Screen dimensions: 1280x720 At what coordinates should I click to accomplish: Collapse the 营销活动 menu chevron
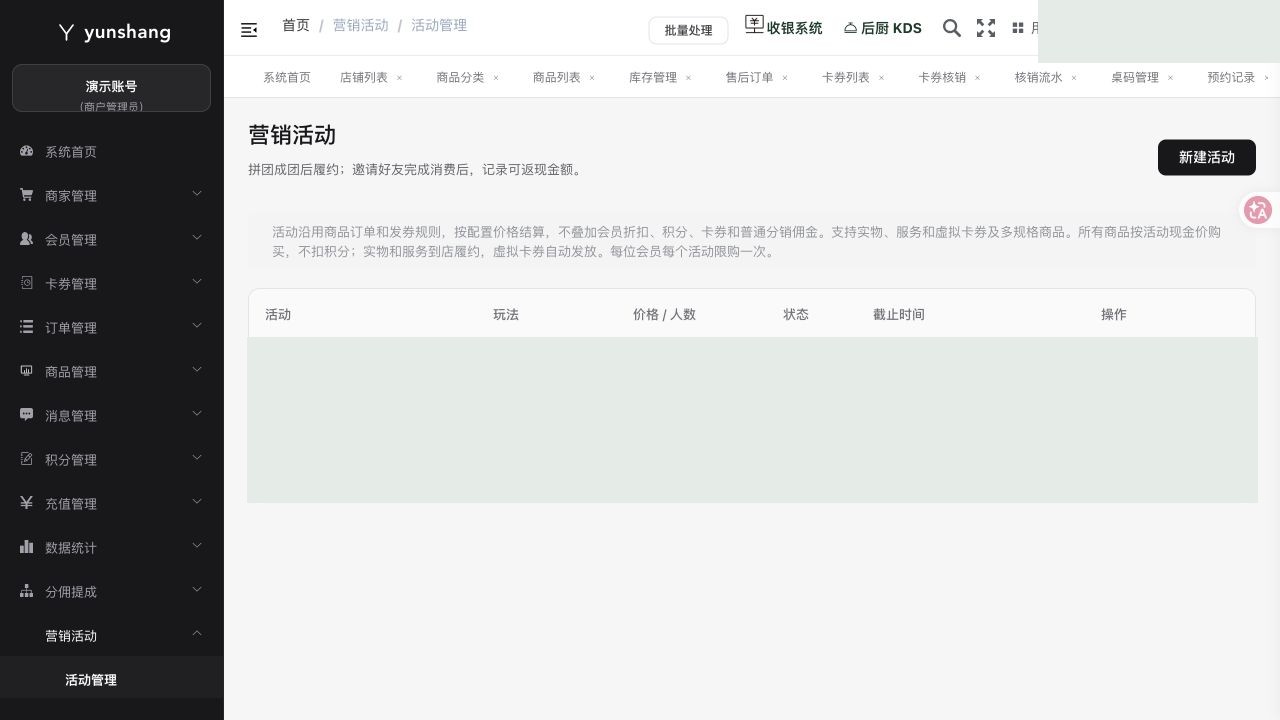tap(197, 633)
